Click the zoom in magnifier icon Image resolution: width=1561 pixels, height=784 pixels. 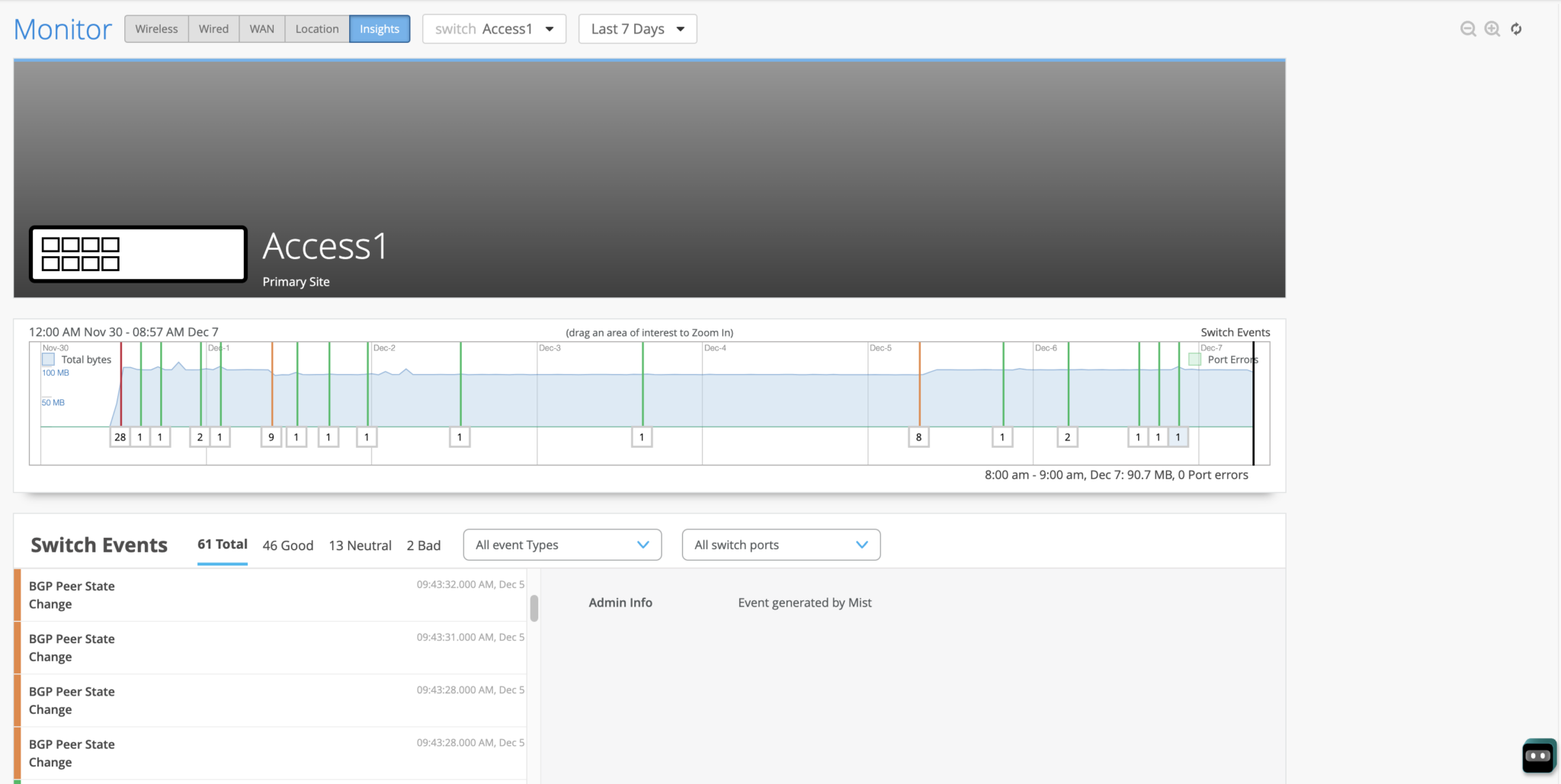coord(1492,29)
